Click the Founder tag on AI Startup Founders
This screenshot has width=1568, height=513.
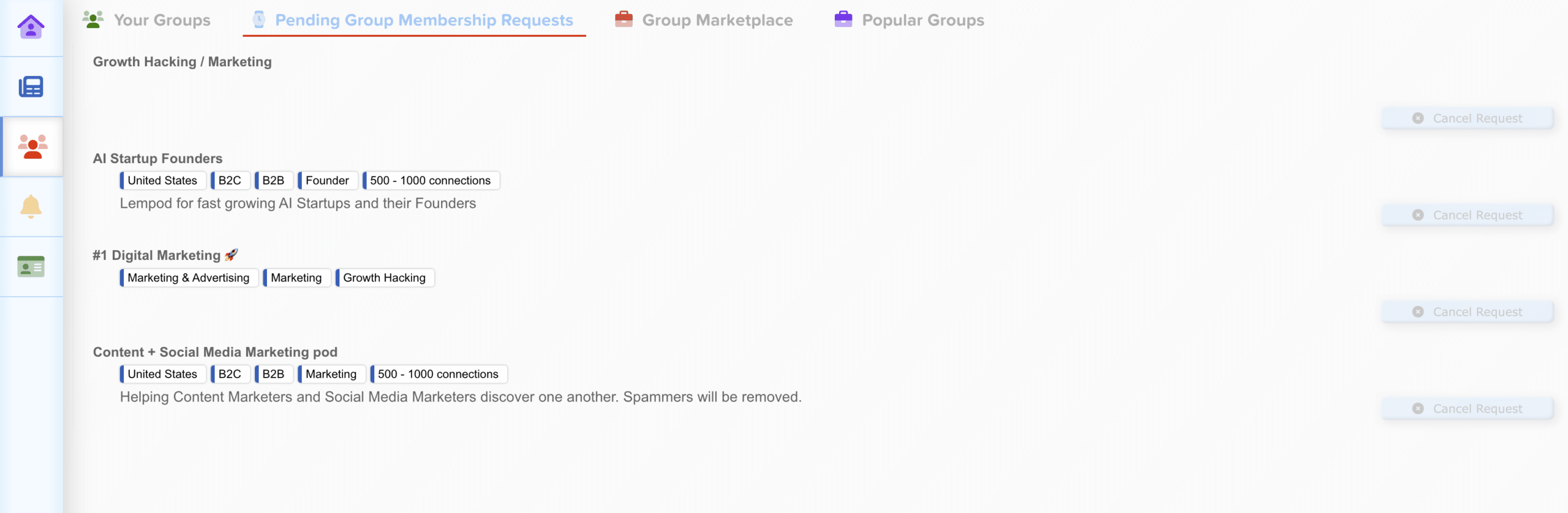pos(327,181)
